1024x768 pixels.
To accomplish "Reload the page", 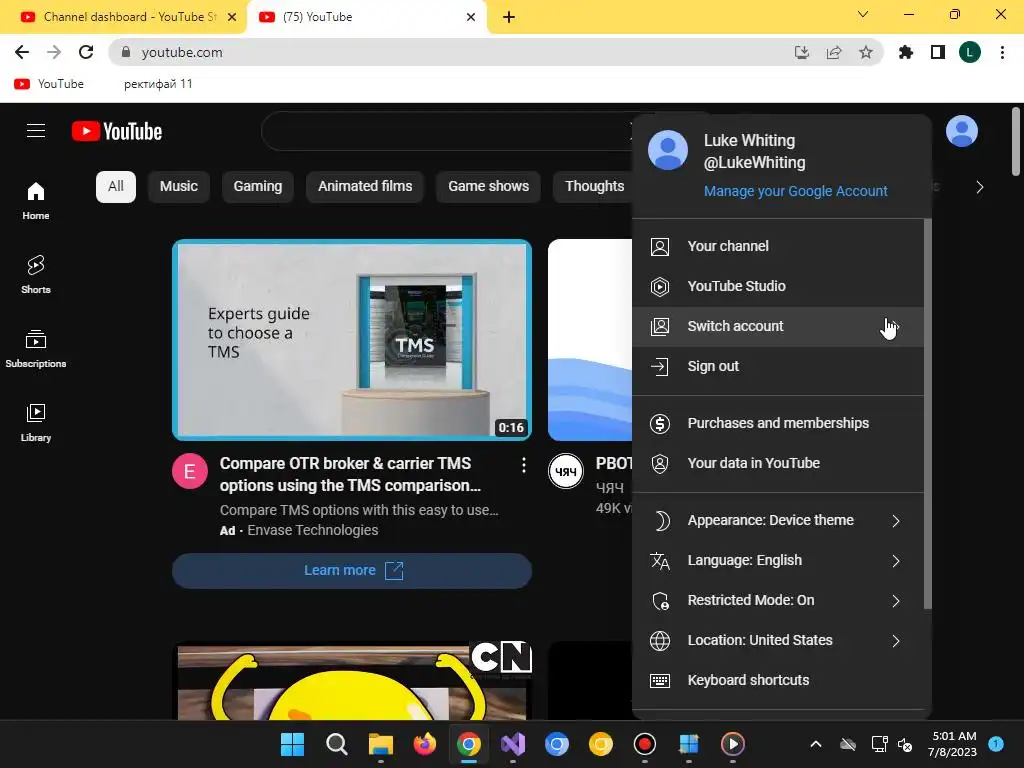I will [86, 52].
